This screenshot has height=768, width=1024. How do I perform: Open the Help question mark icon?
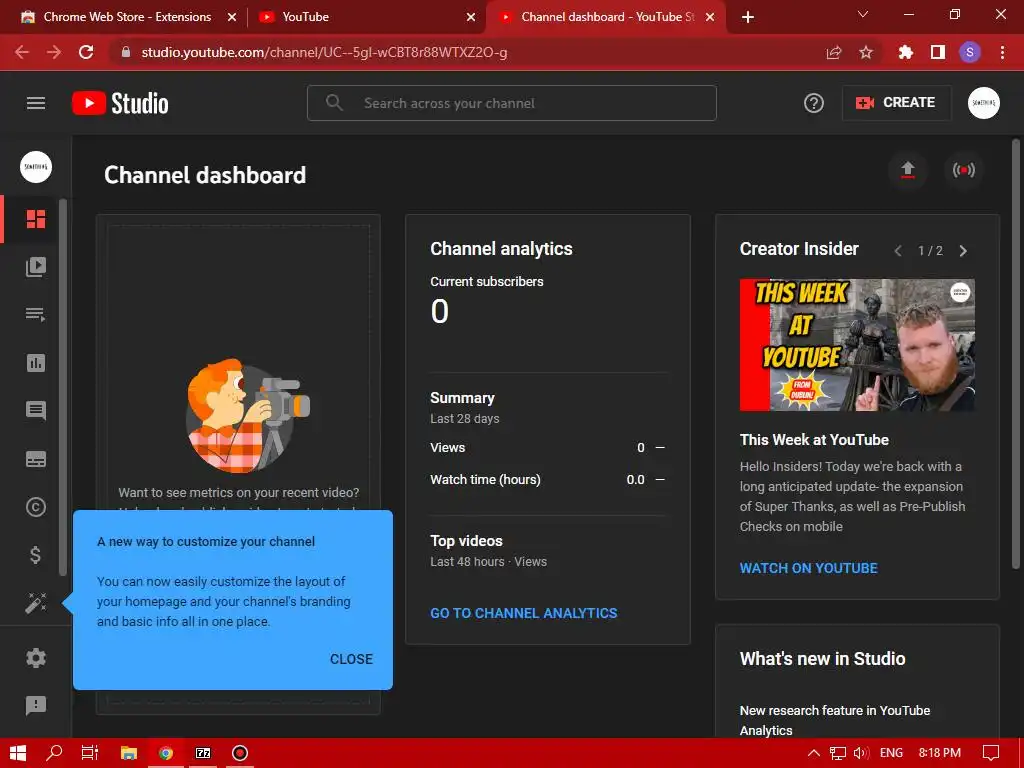tap(814, 103)
